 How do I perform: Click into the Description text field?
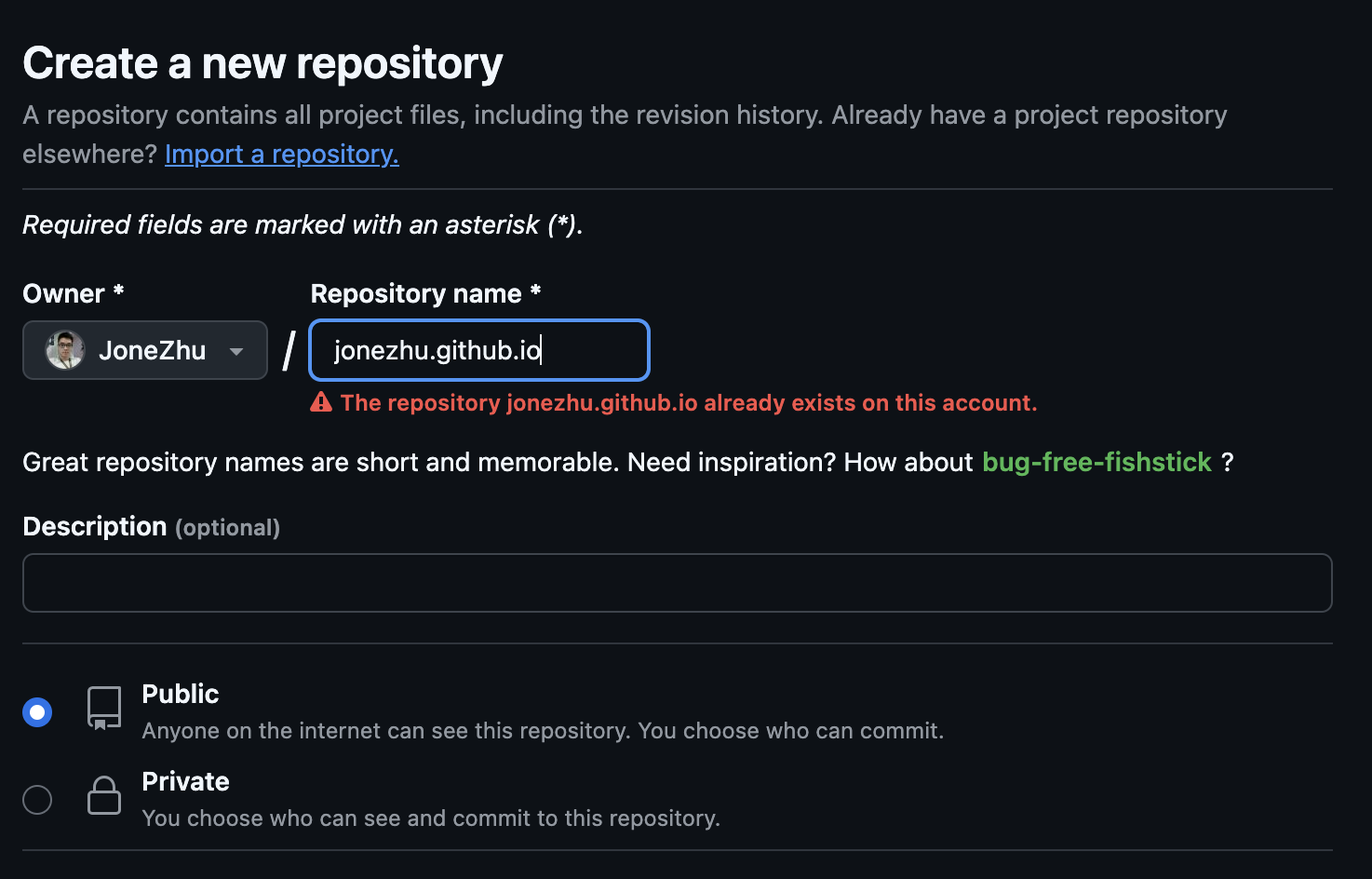click(x=677, y=583)
